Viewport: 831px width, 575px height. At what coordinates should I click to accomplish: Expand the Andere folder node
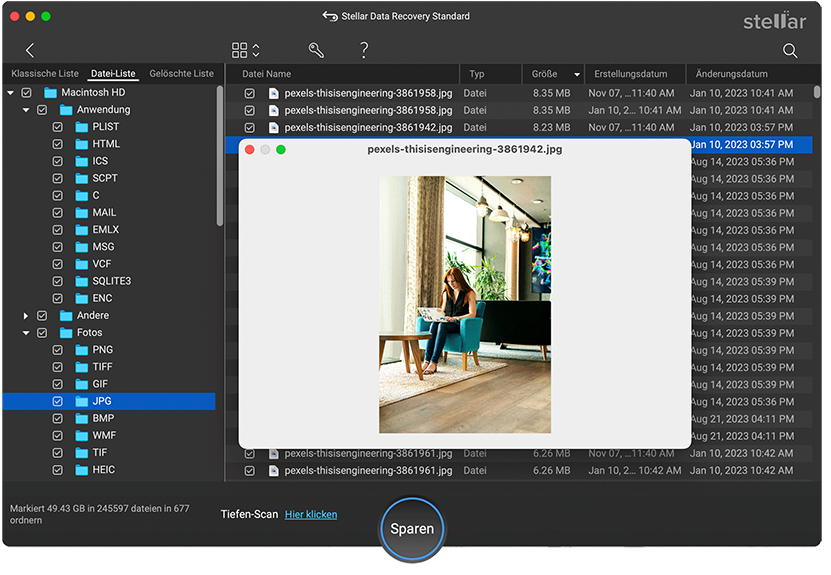pos(26,316)
